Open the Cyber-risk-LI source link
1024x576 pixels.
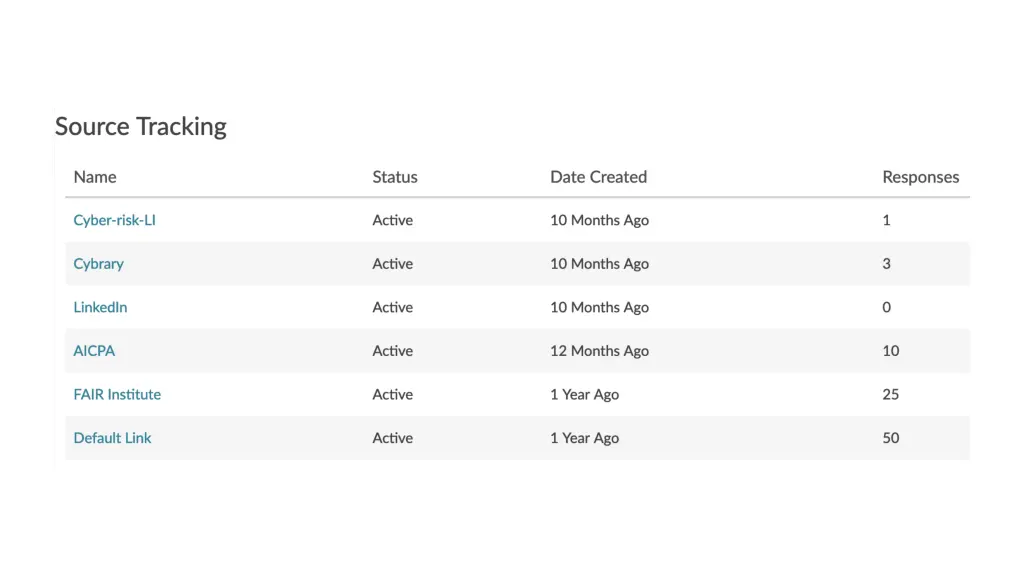(114, 220)
